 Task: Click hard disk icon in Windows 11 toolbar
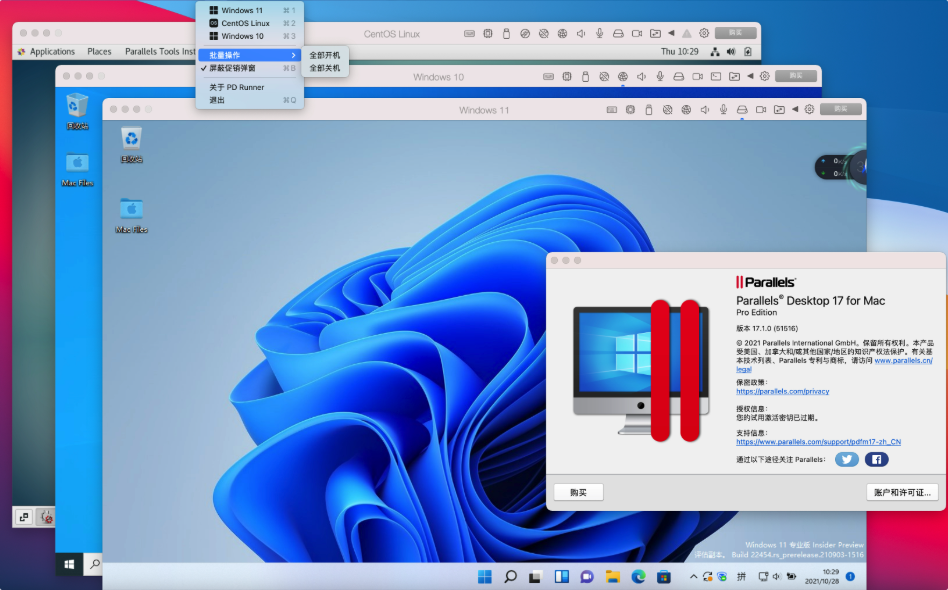[x=742, y=109]
